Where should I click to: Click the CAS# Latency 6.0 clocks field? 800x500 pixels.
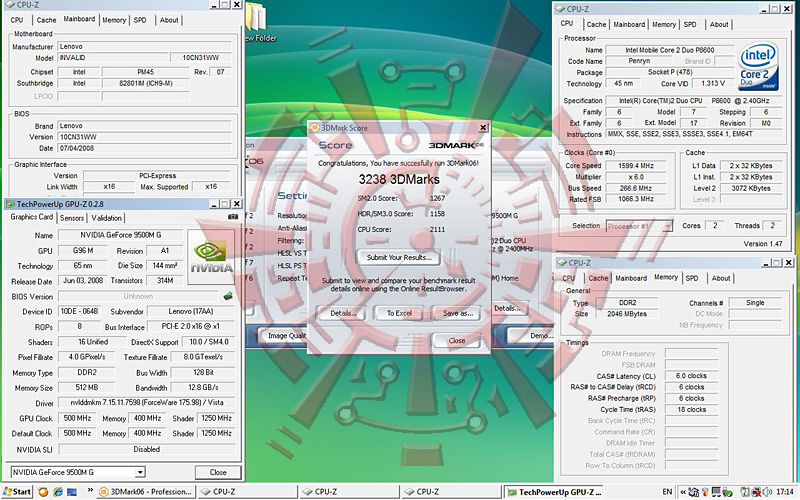coord(691,376)
